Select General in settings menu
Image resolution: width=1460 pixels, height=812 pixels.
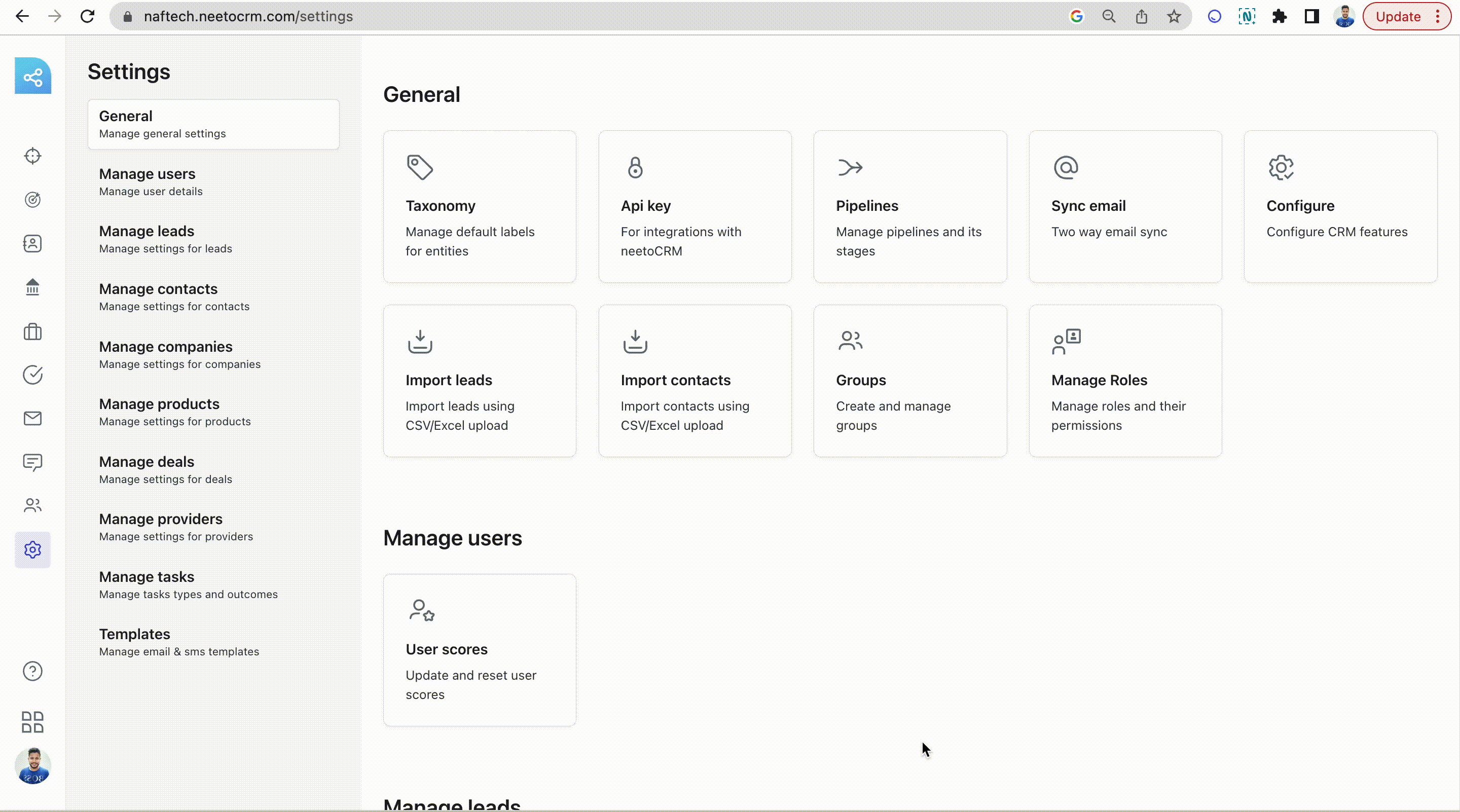[213, 124]
